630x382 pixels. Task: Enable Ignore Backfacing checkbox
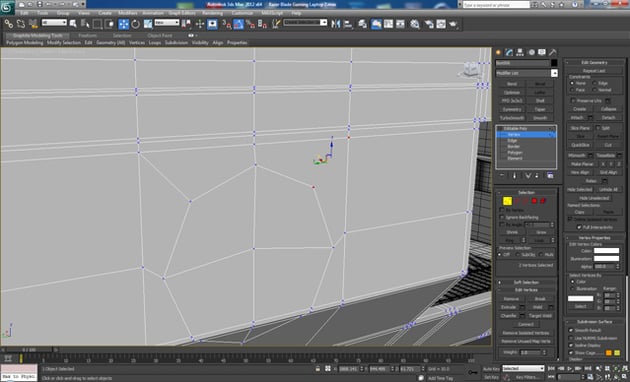502,217
